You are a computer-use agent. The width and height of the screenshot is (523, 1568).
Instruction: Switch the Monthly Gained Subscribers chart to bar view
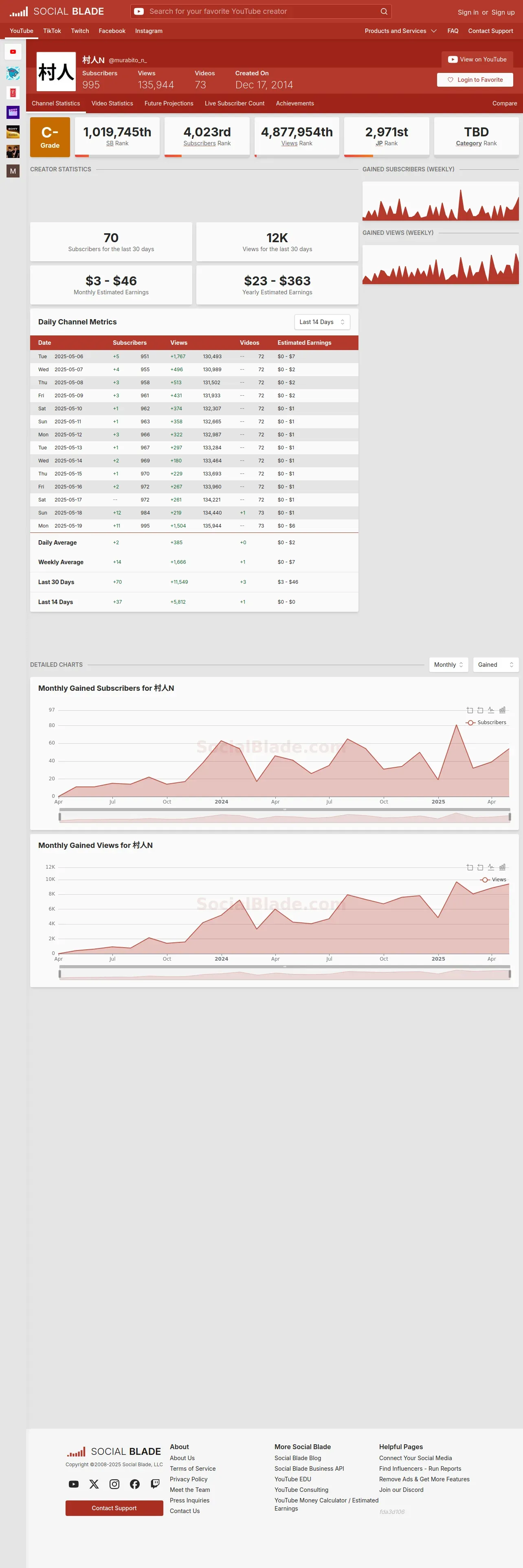point(502,710)
